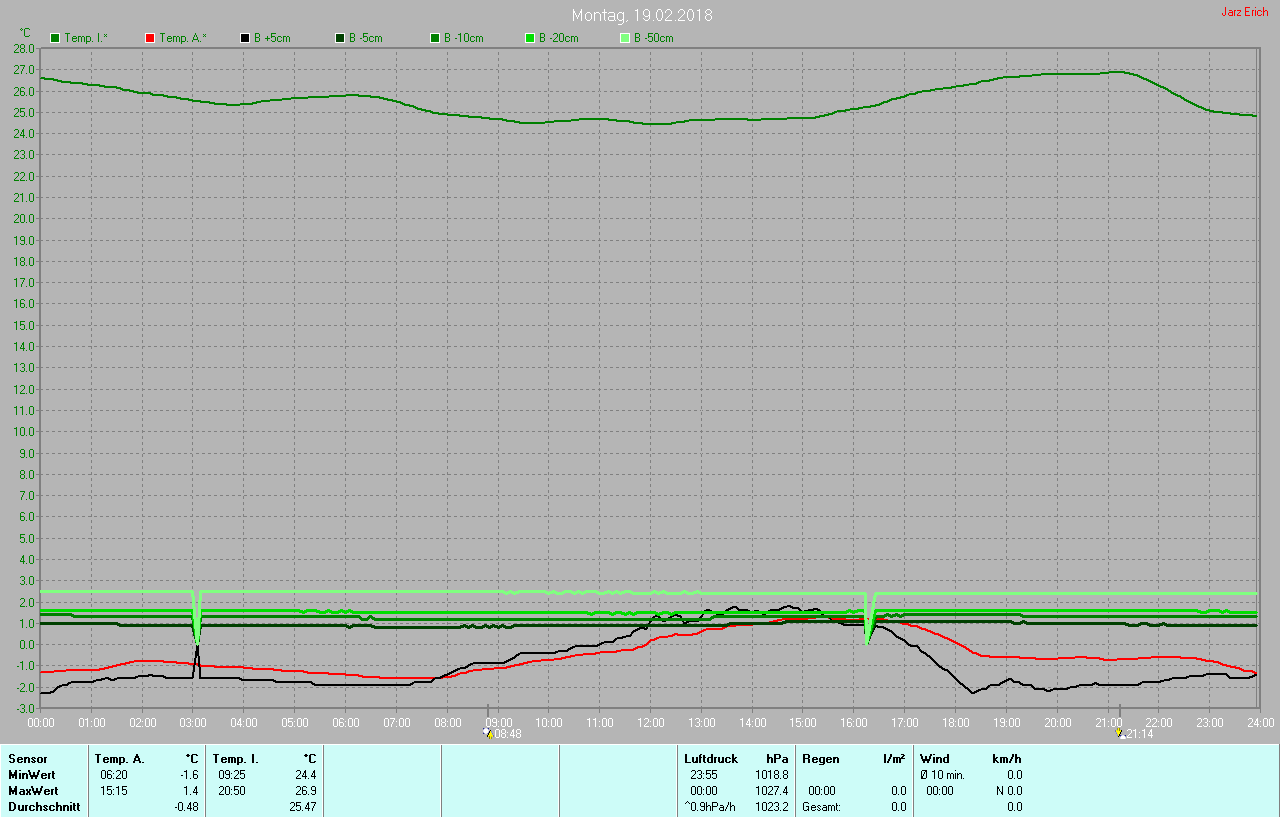
Task: Click the chart title "Montag, 19.02.2018"
Action: 642,16
